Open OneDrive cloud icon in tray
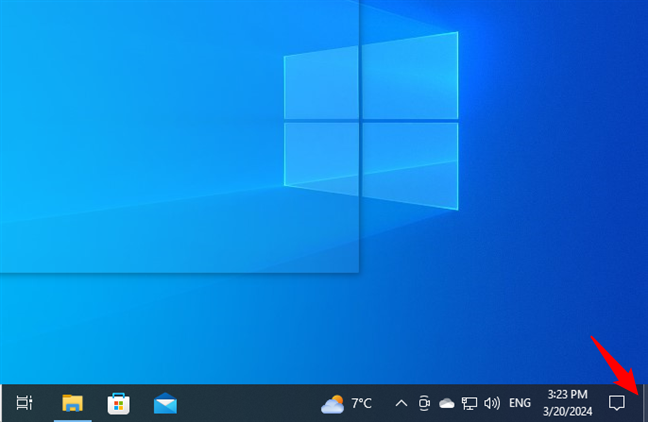The height and width of the screenshot is (422, 648). pyautogui.click(x=447, y=403)
